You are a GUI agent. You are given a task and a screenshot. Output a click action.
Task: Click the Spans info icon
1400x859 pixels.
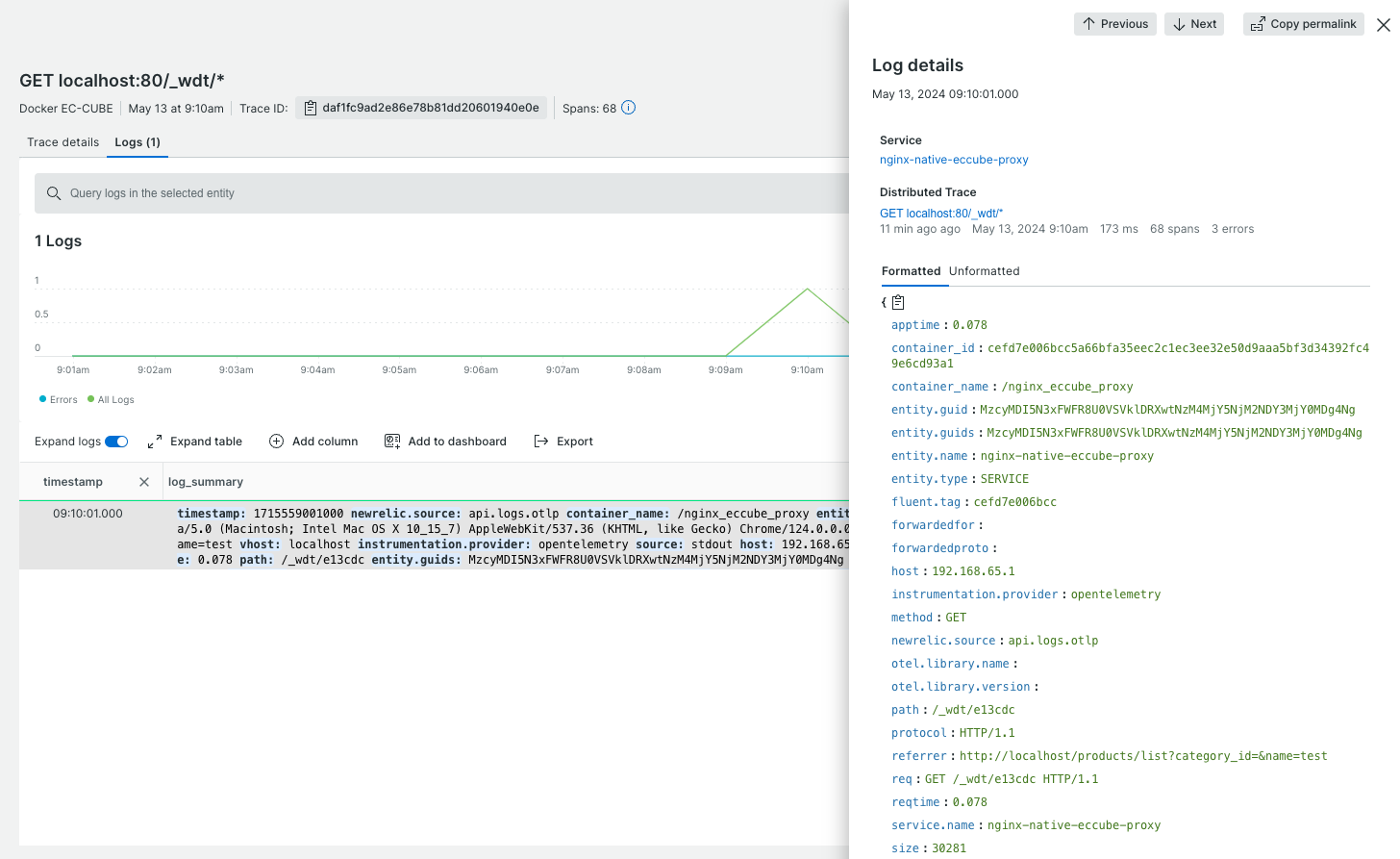628,108
